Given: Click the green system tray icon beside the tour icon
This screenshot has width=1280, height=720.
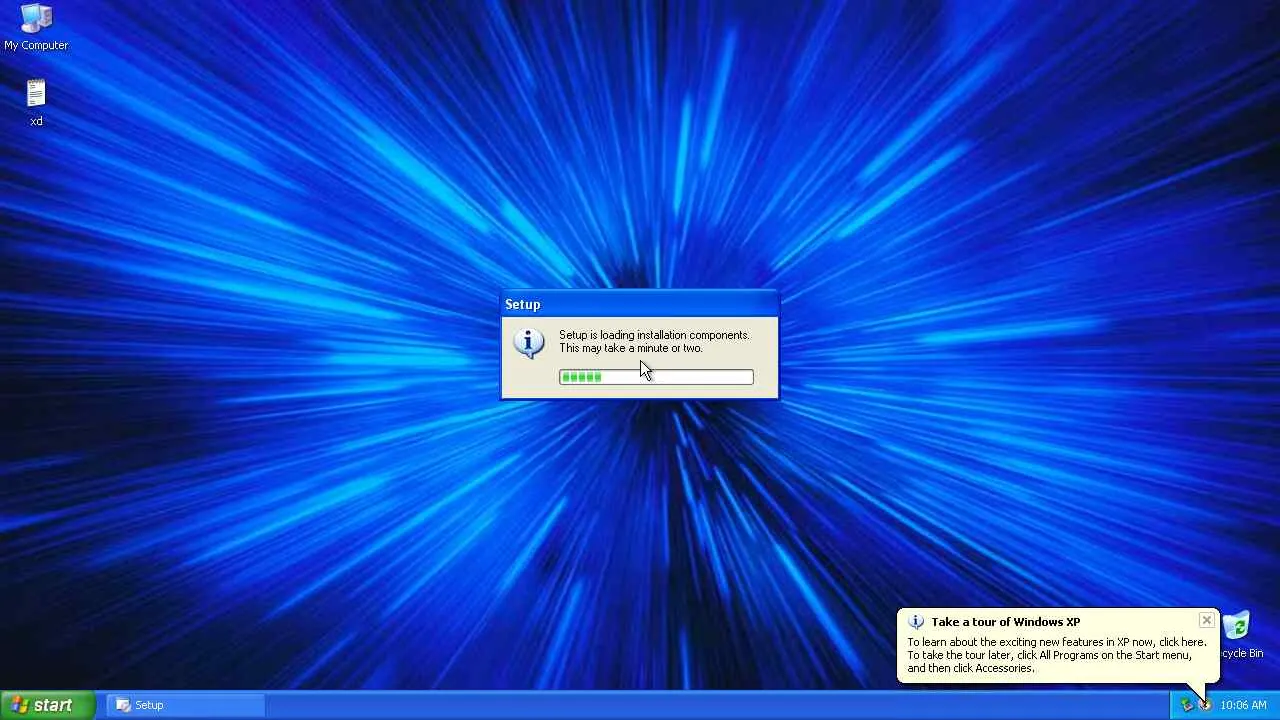Looking at the screenshot, I should point(1187,705).
